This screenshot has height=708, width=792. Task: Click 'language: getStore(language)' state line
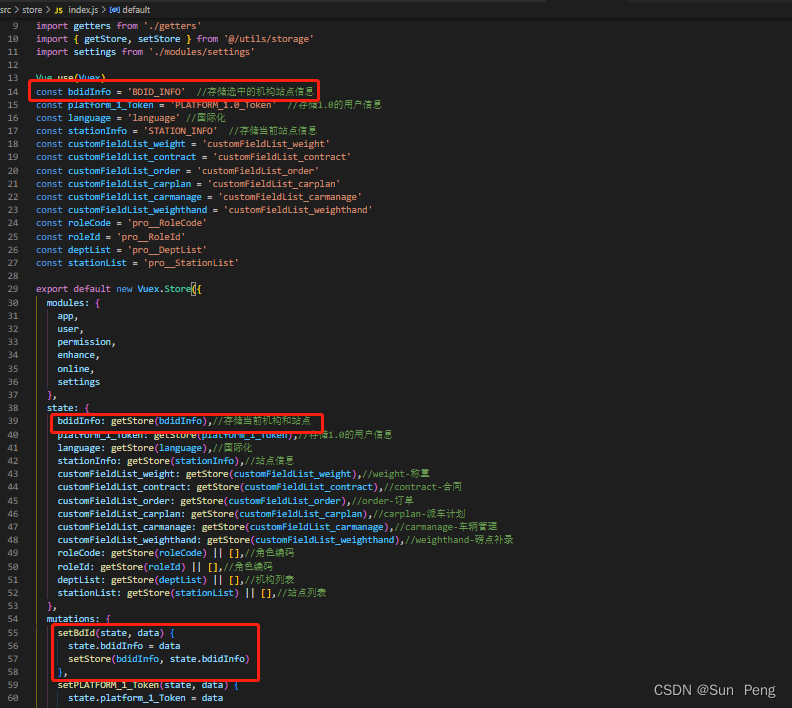132,448
